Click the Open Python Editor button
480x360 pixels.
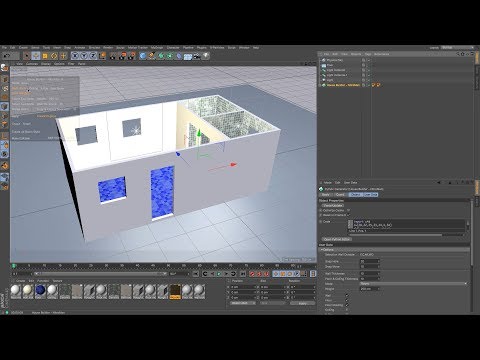coord(337,239)
